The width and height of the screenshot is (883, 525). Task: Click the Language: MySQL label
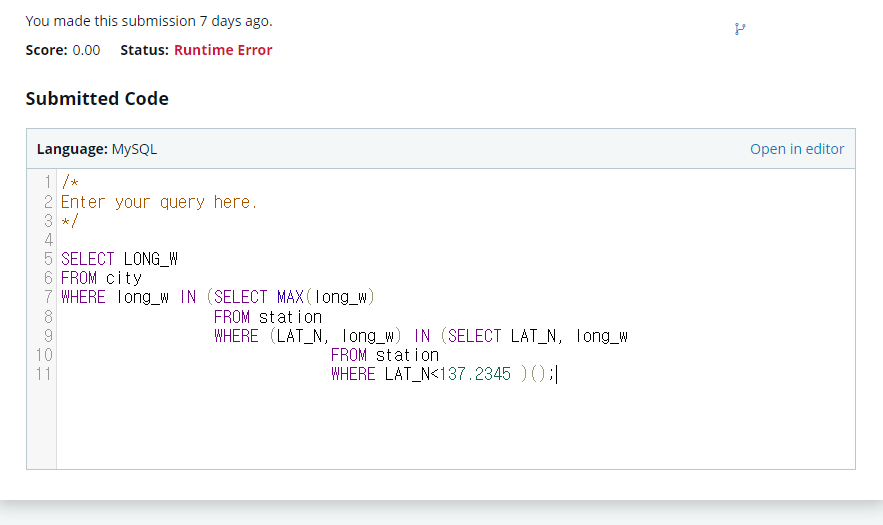click(97, 149)
